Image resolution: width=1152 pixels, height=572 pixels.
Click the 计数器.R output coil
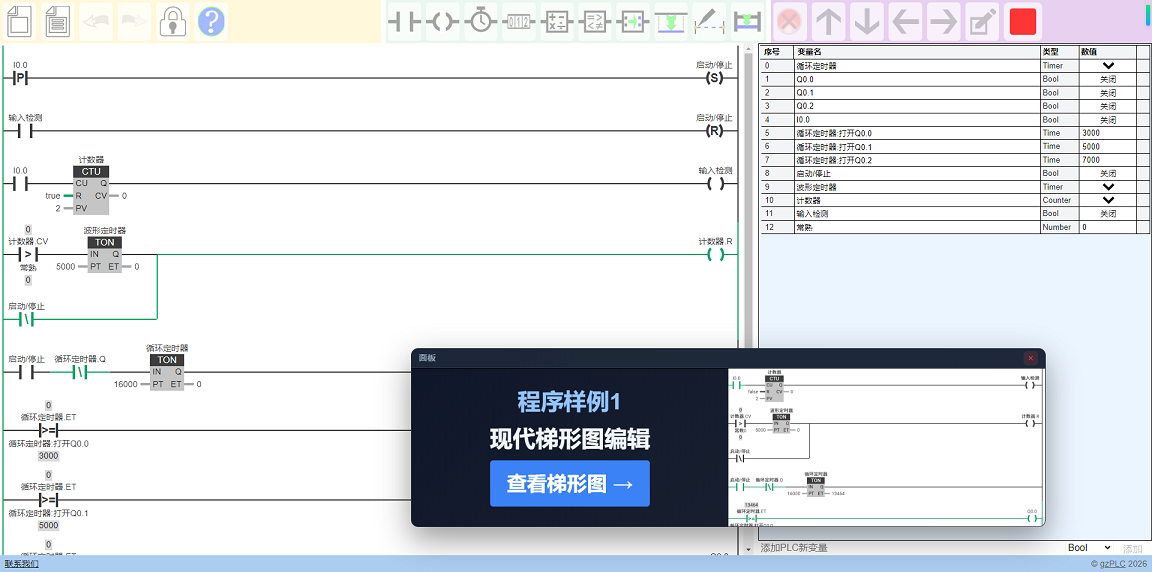[x=715, y=254]
